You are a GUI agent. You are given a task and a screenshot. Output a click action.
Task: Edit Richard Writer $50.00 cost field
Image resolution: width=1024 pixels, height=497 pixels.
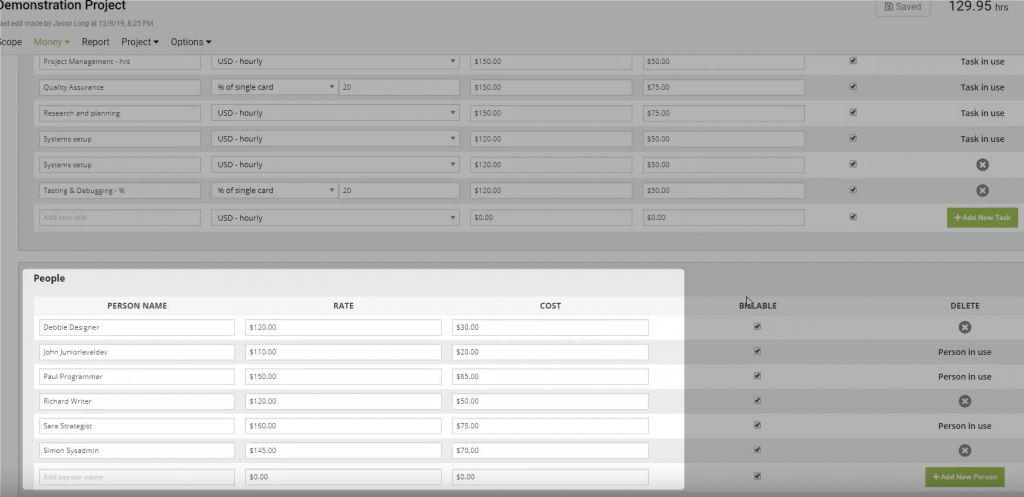click(x=550, y=401)
